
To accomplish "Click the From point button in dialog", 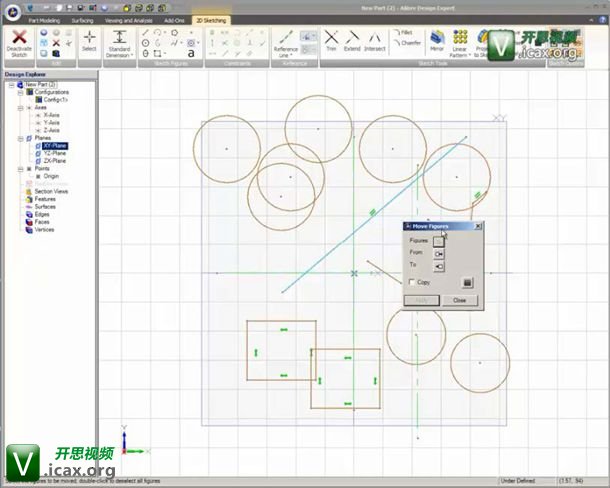I will pyautogui.click(x=439, y=254).
